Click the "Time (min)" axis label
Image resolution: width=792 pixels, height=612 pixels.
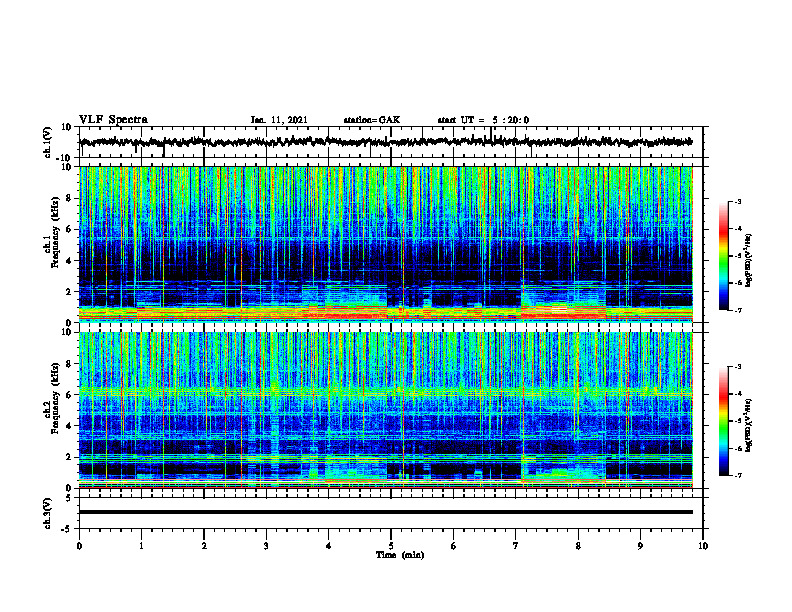coord(400,555)
